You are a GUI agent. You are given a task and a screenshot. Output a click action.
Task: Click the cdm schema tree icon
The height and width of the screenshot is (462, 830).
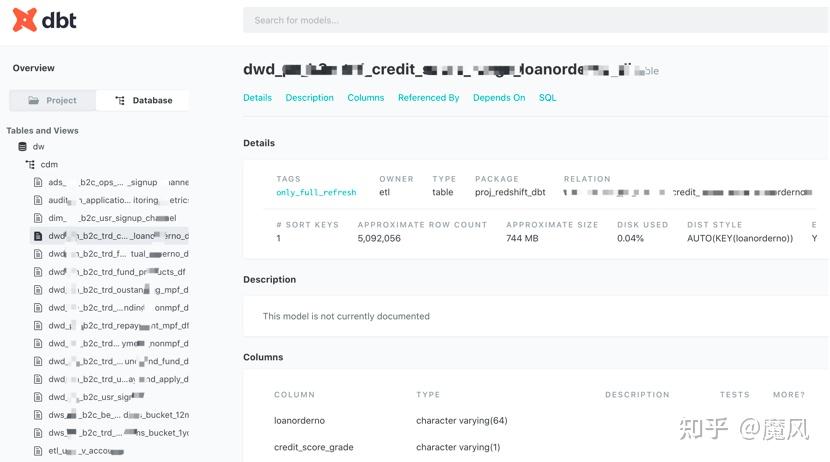tap(31, 164)
